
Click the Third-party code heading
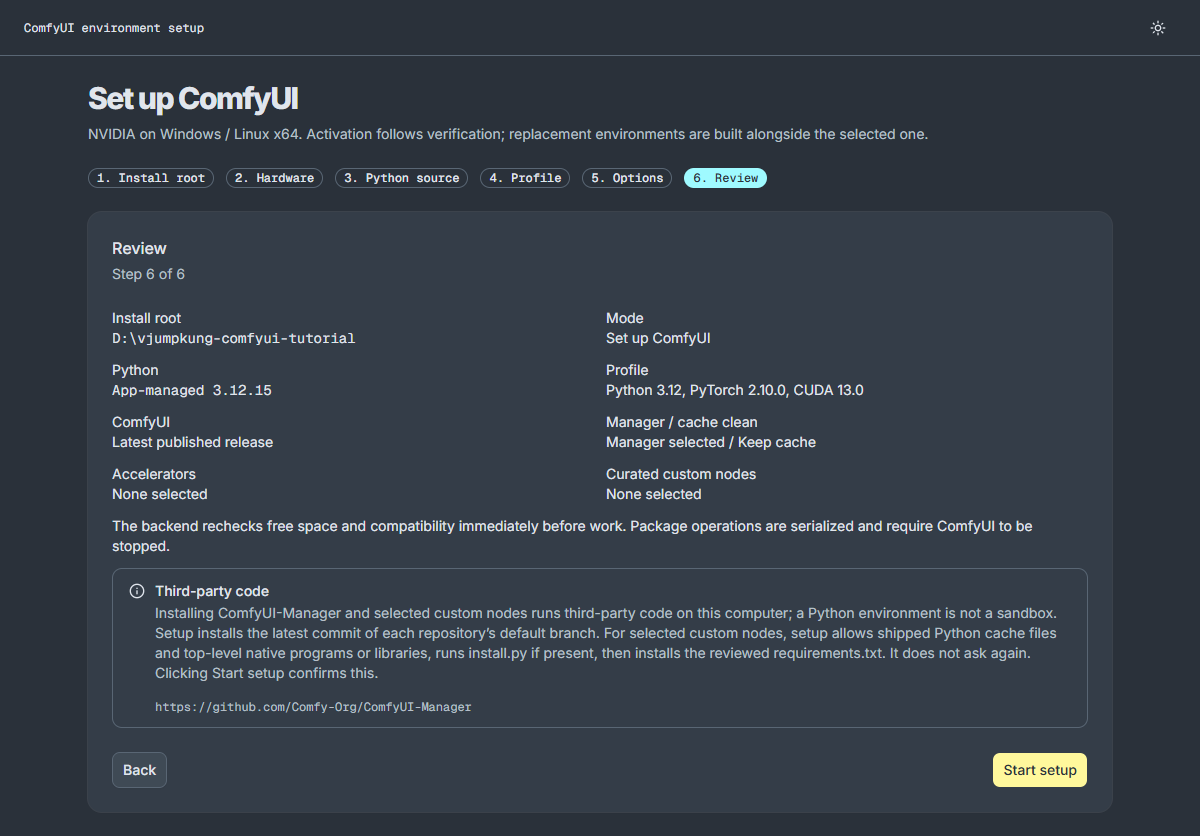click(x=212, y=591)
